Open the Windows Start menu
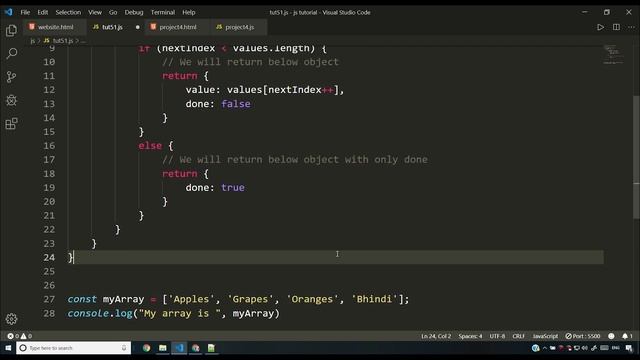 (x=8, y=348)
